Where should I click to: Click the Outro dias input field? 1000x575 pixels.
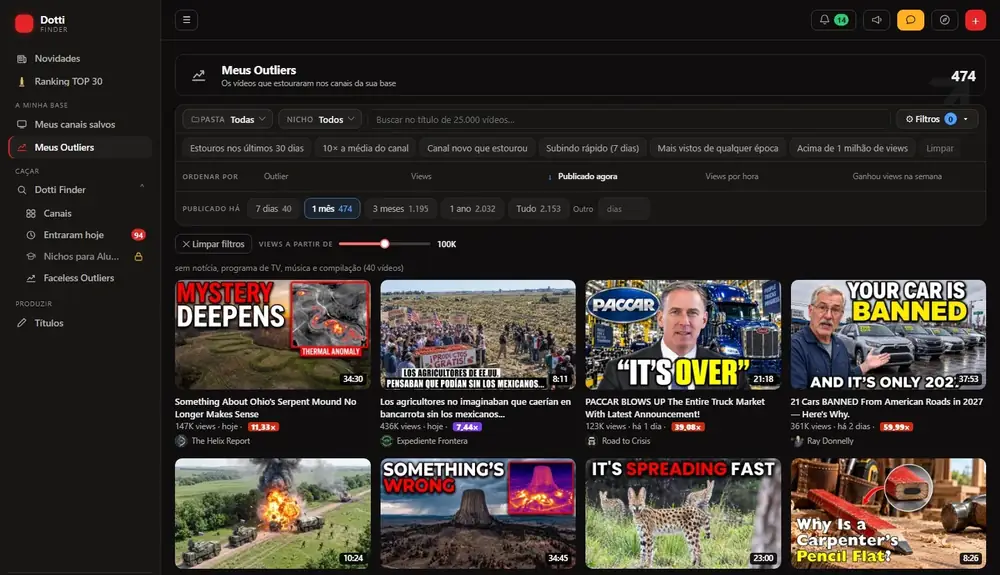[x=624, y=209]
